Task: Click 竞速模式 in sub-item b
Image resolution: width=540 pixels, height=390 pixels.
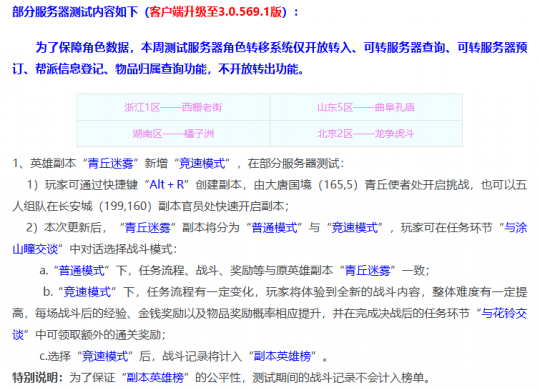Action: pyautogui.click(x=87, y=292)
